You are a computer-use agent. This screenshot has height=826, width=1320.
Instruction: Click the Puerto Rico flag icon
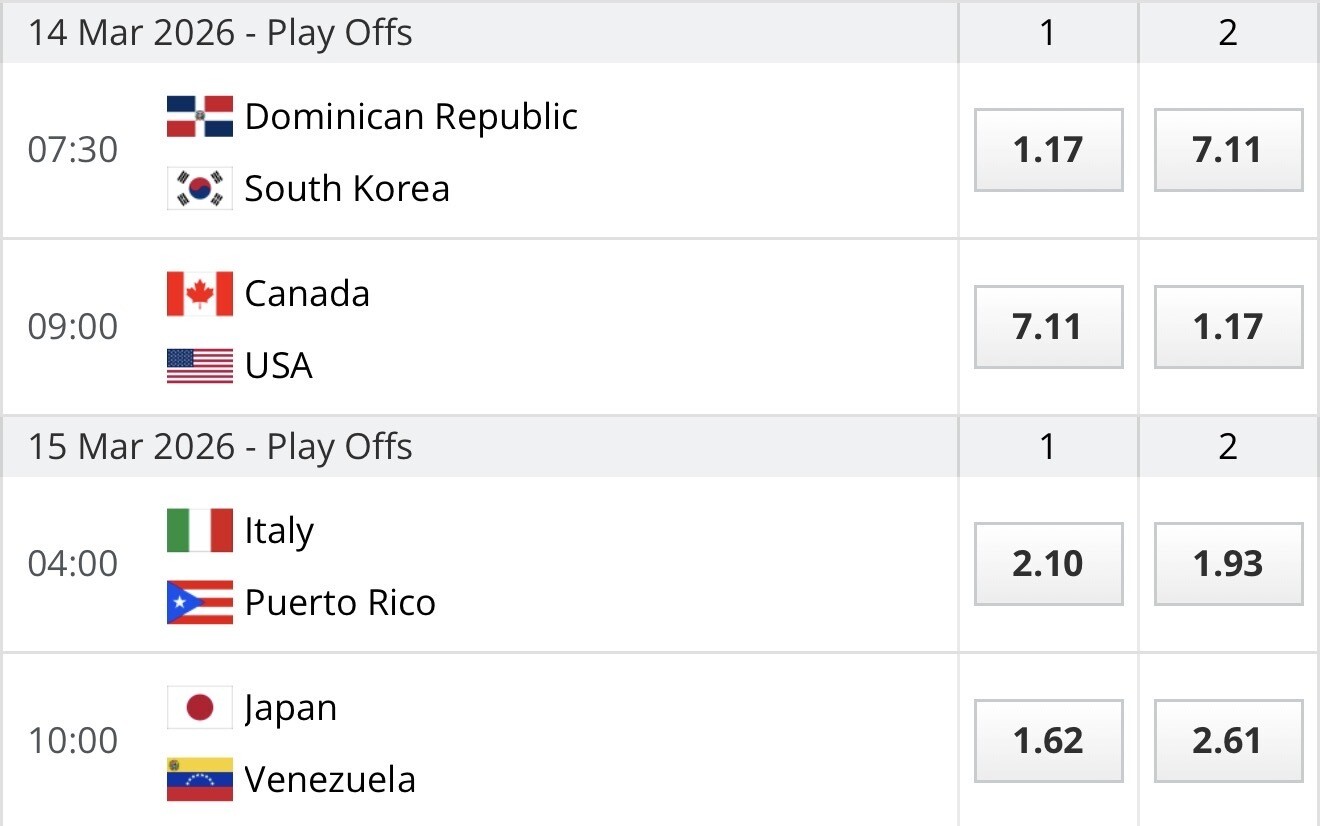pos(200,602)
